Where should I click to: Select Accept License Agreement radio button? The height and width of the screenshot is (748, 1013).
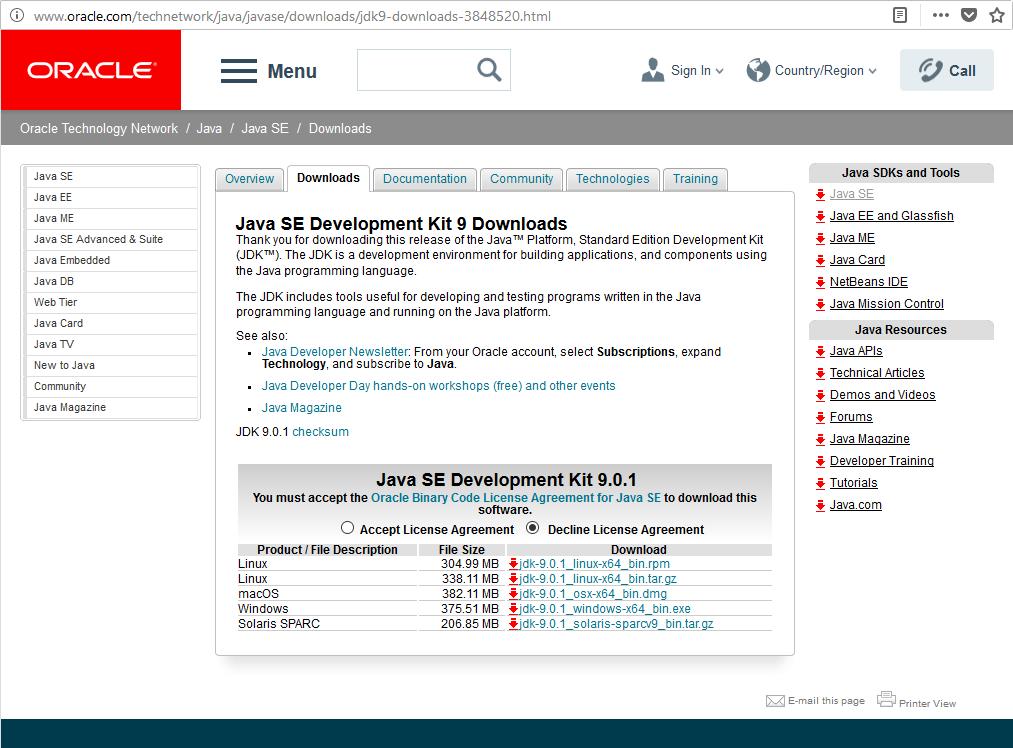click(x=348, y=528)
